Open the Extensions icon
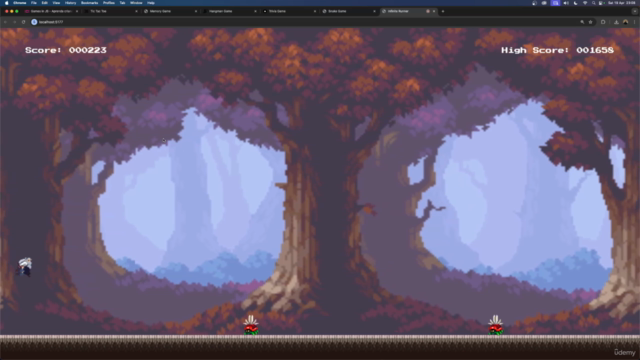Screen dimensions: 640x360 tap(603, 22)
